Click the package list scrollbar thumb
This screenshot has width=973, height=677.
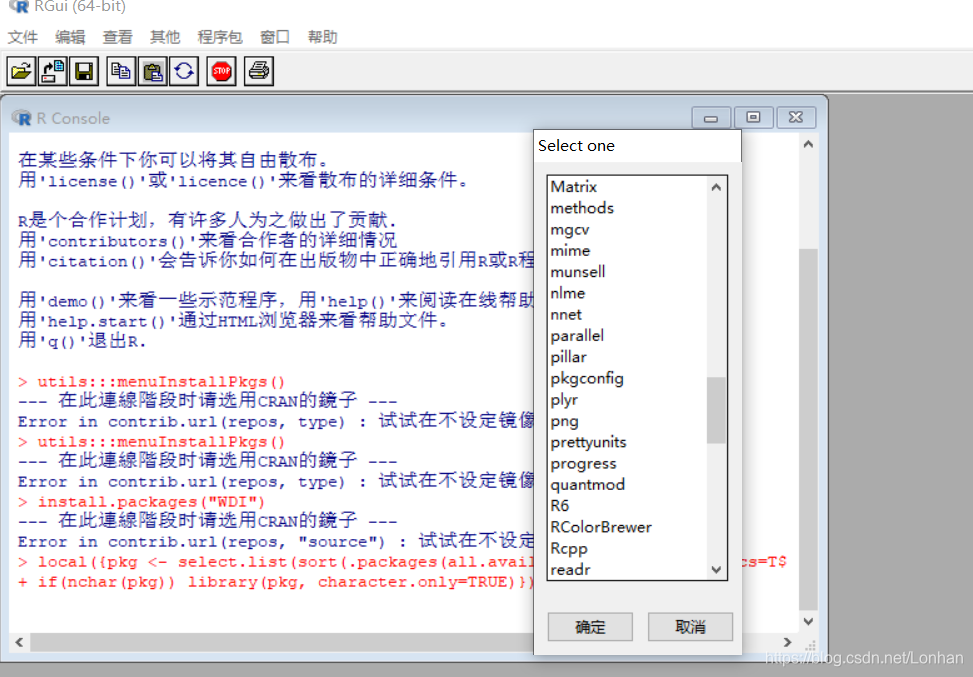(x=716, y=410)
